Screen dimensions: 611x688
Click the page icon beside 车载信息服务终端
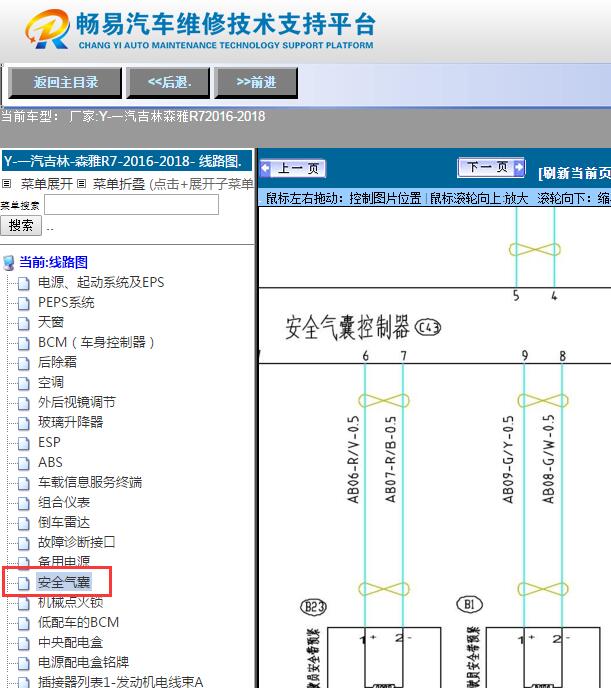click(24, 483)
